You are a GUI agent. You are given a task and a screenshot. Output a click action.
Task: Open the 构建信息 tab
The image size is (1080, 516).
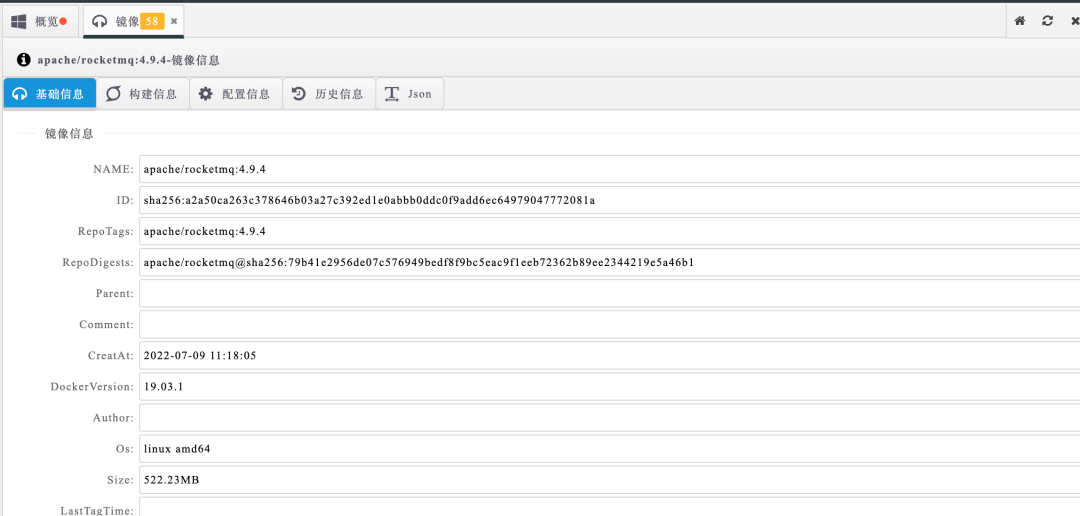pyautogui.click(x=143, y=94)
